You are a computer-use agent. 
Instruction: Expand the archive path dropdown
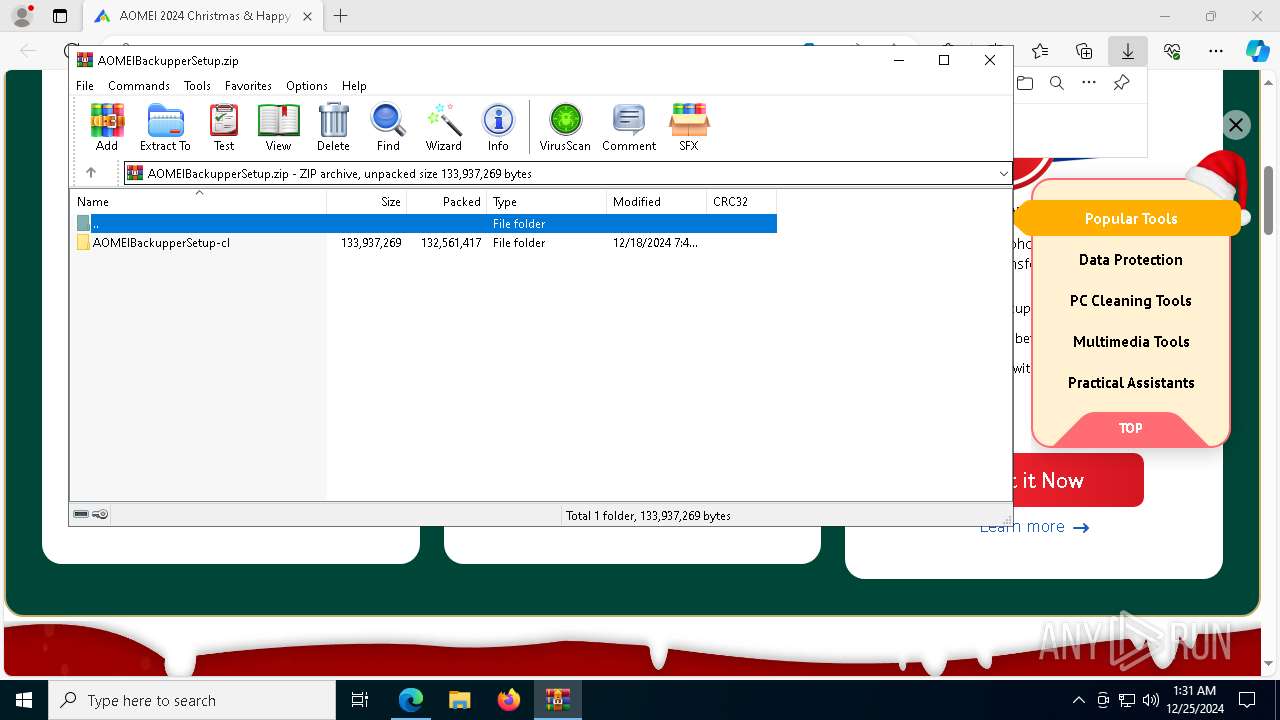[x=1003, y=173]
